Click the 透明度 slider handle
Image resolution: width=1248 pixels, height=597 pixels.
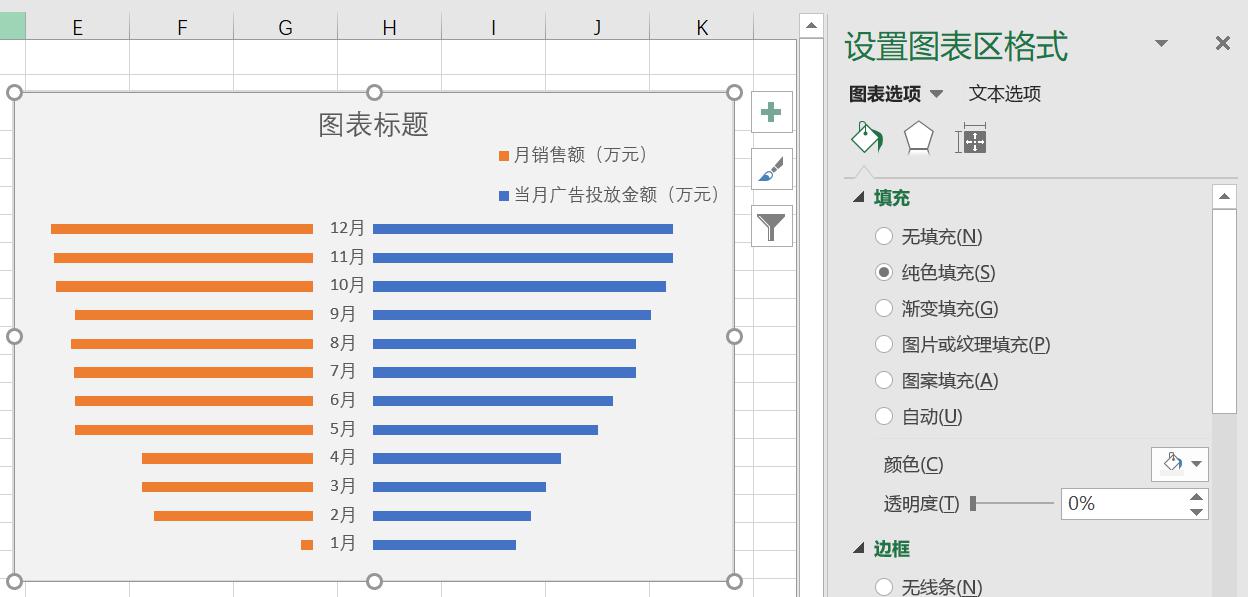click(x=973, y=503)
